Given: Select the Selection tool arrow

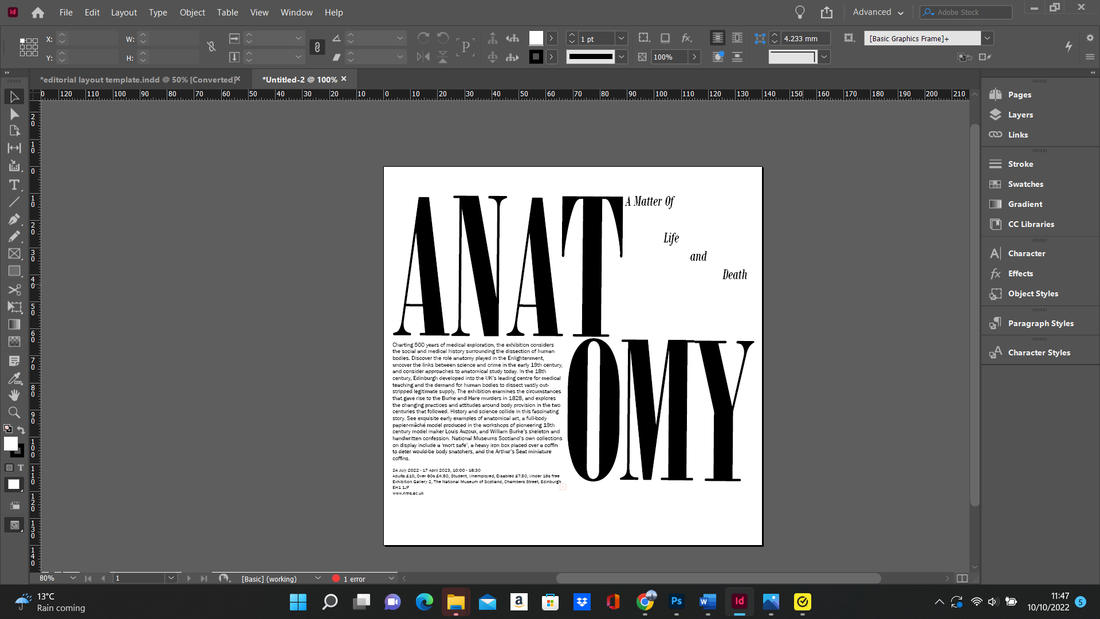Looking at the screenshot, I should point(14,97).
